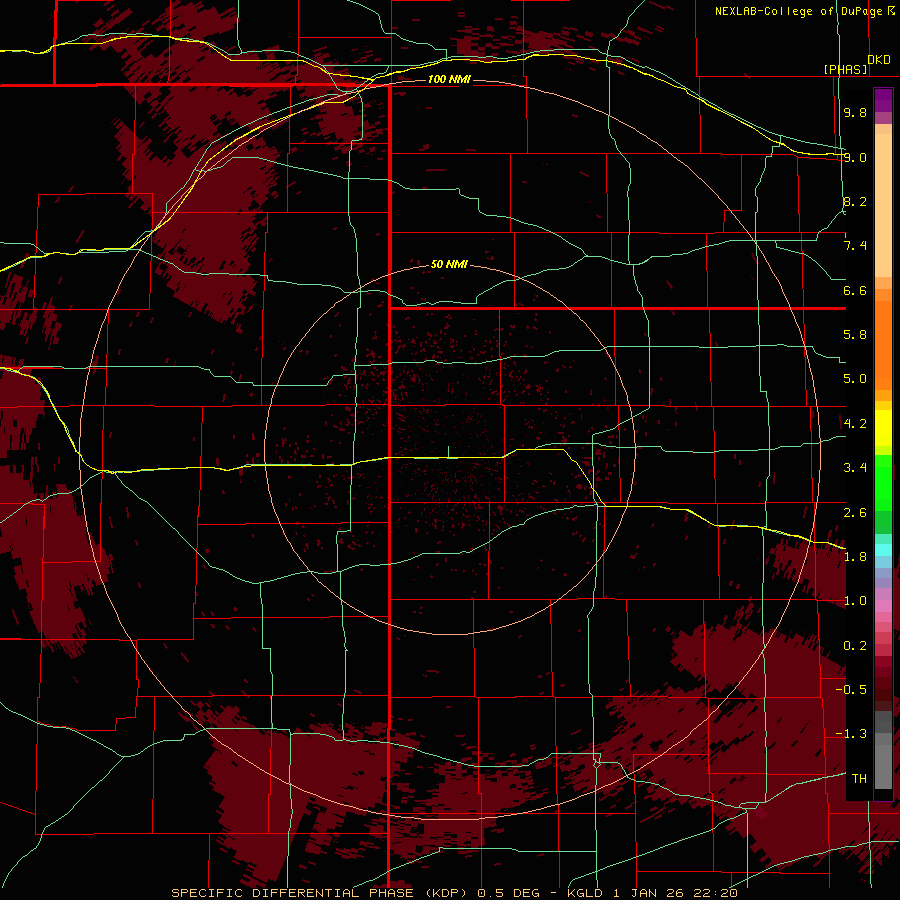This screenshot has width=900, height=900.
Task: Click the 6.6 value on the color scale
Action: (x=855, y=290)
